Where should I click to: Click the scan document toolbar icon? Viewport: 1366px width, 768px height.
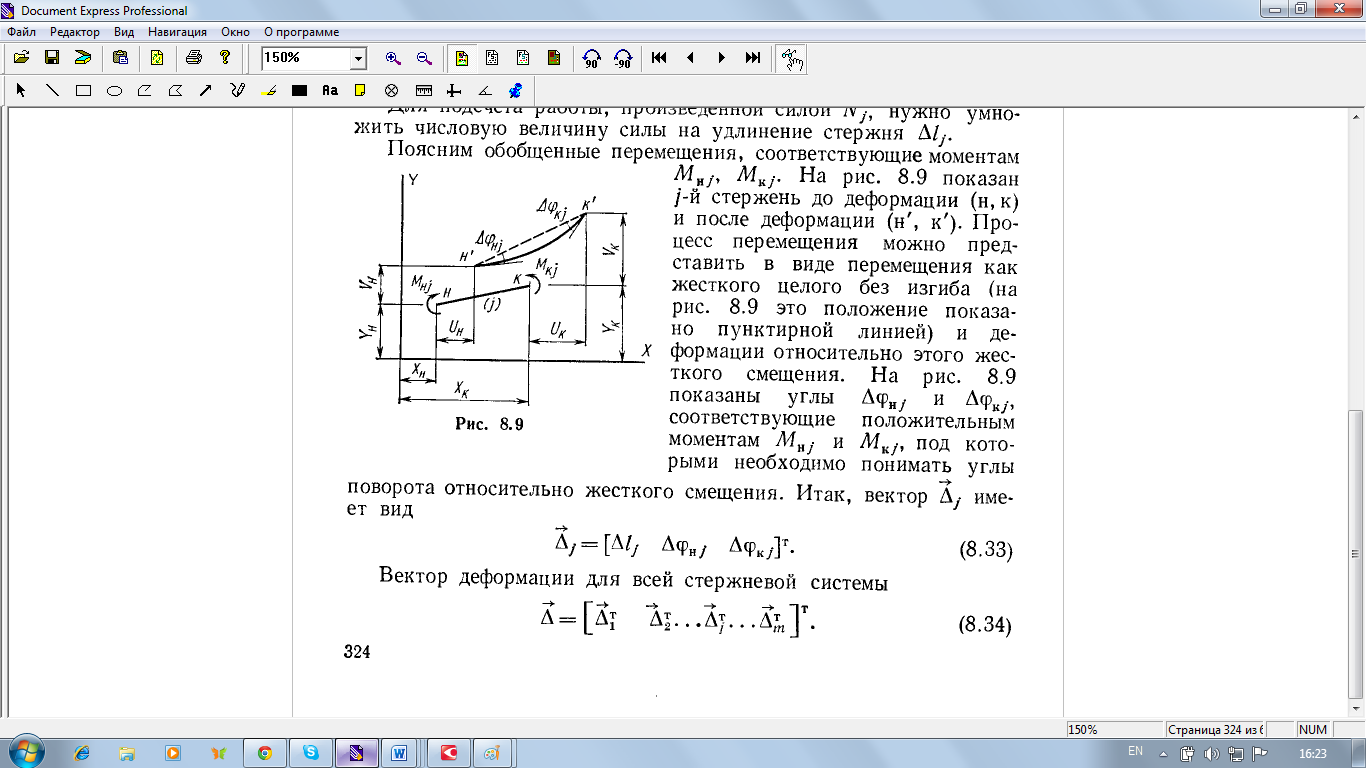click(x=82, y=58)
